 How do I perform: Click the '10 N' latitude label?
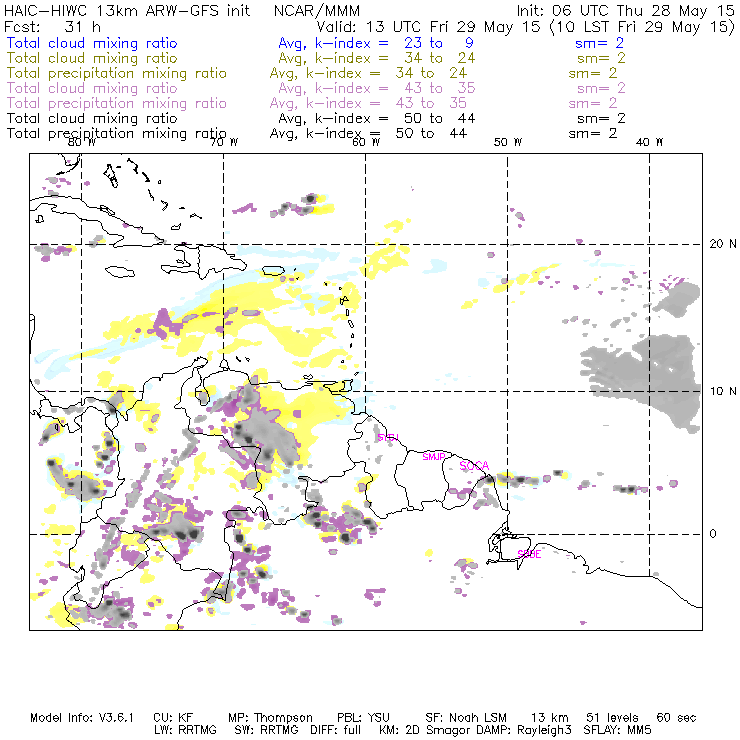[723, 391]
